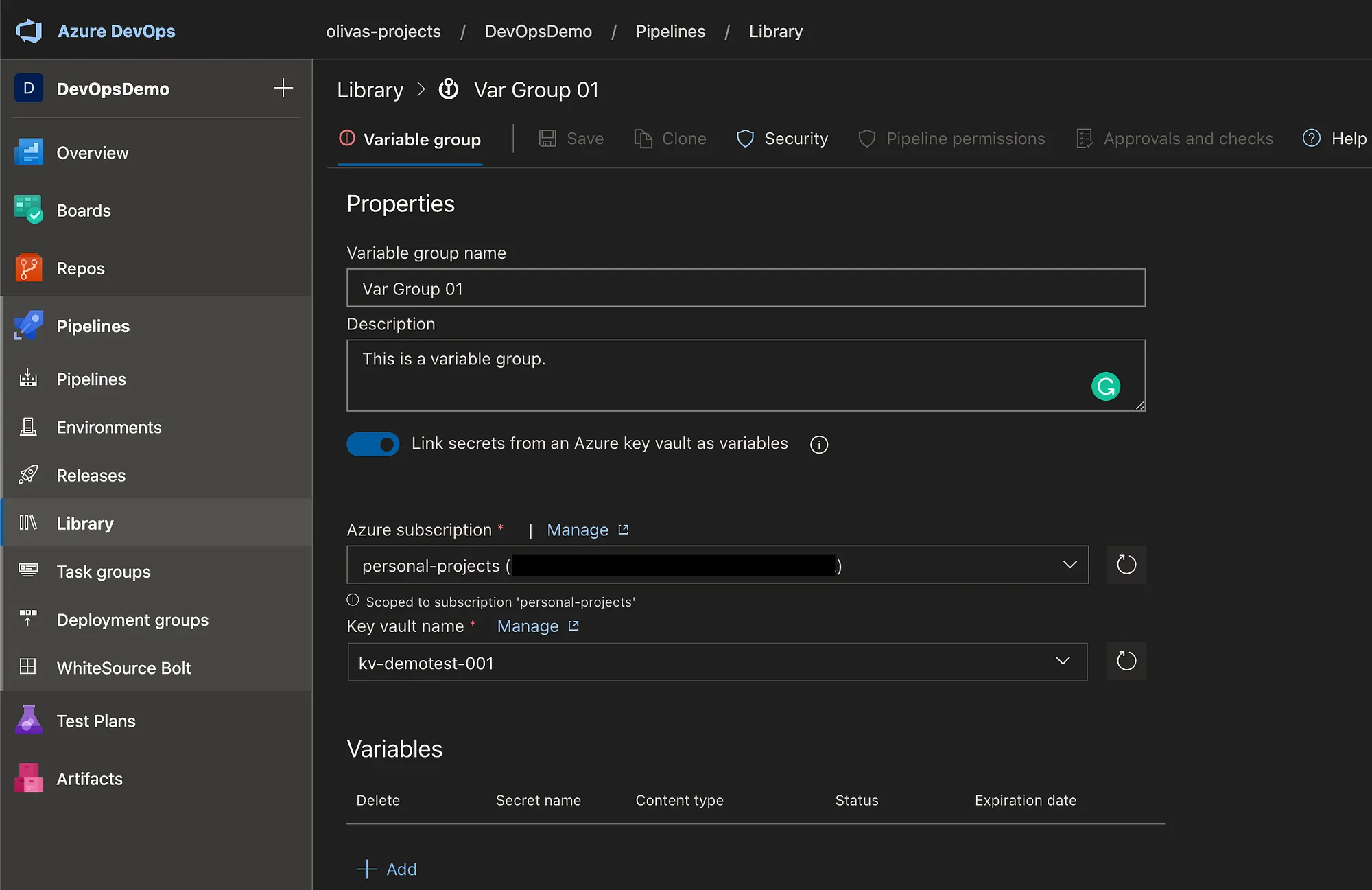Screen dimensions: 1372x890
Task: Click the Description text area
Action: coord(746,375)
